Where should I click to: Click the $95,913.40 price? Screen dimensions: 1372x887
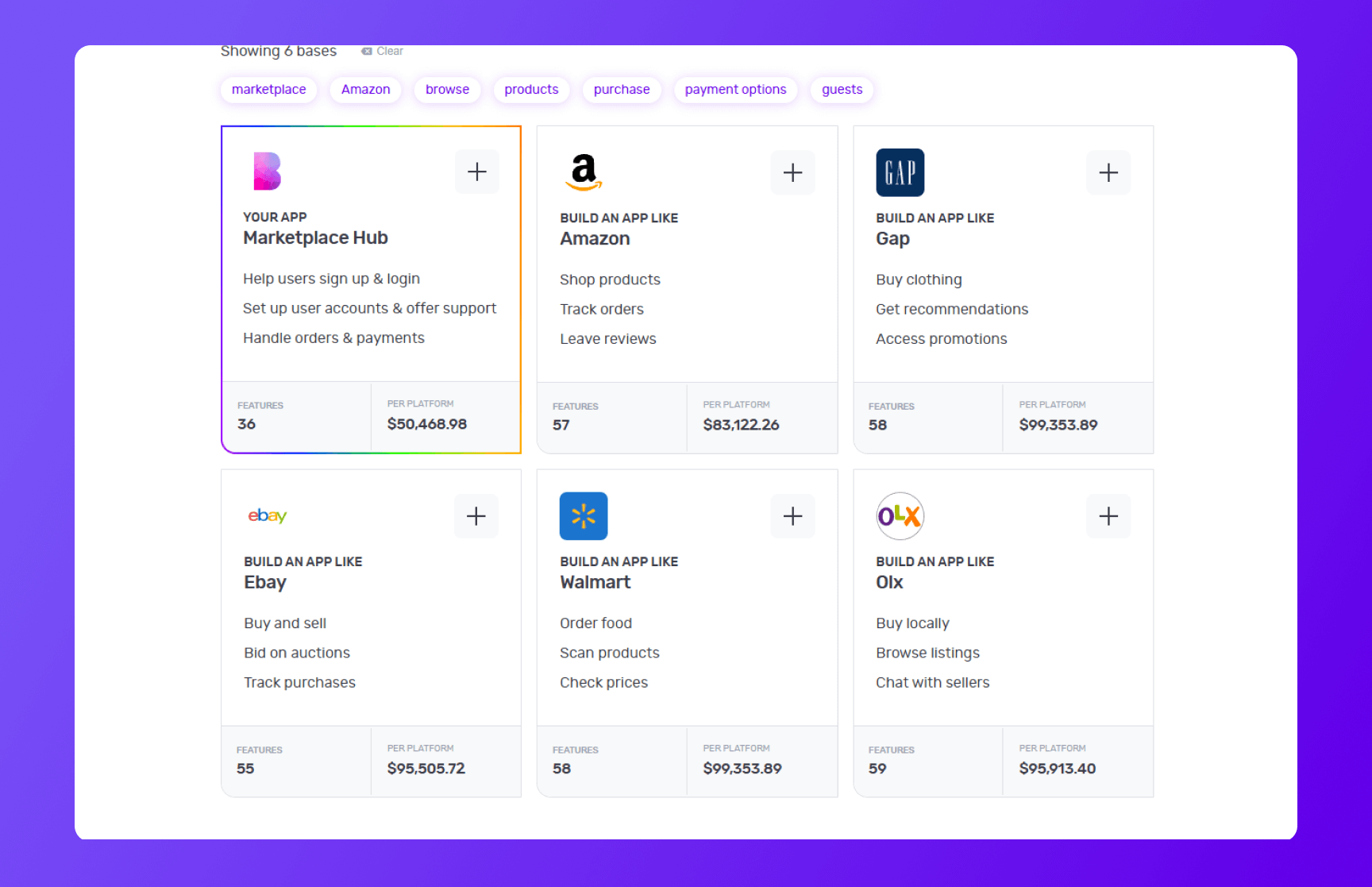(x=1057, y=769)
